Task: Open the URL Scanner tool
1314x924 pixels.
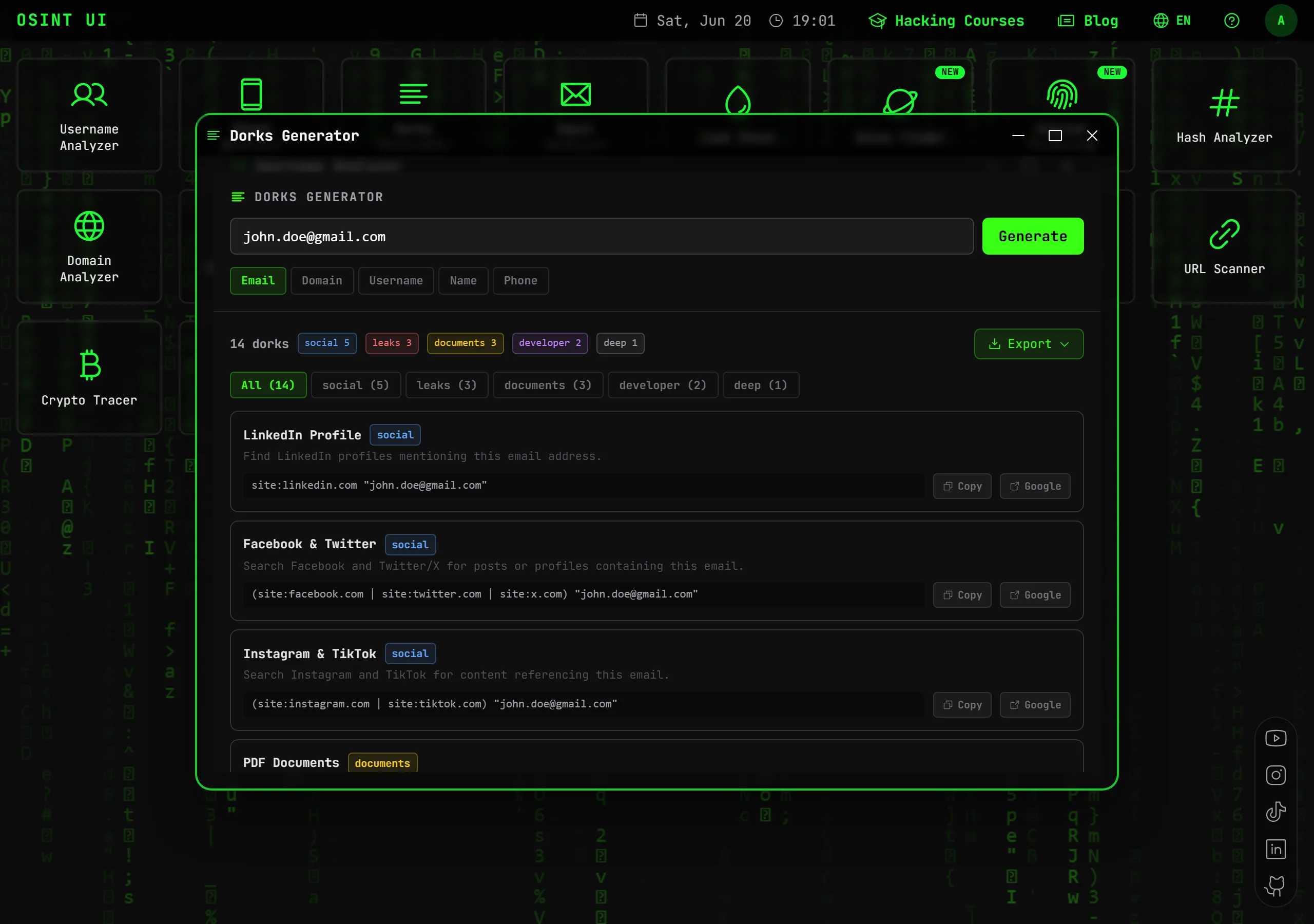Action: (x=1224, y=246)
